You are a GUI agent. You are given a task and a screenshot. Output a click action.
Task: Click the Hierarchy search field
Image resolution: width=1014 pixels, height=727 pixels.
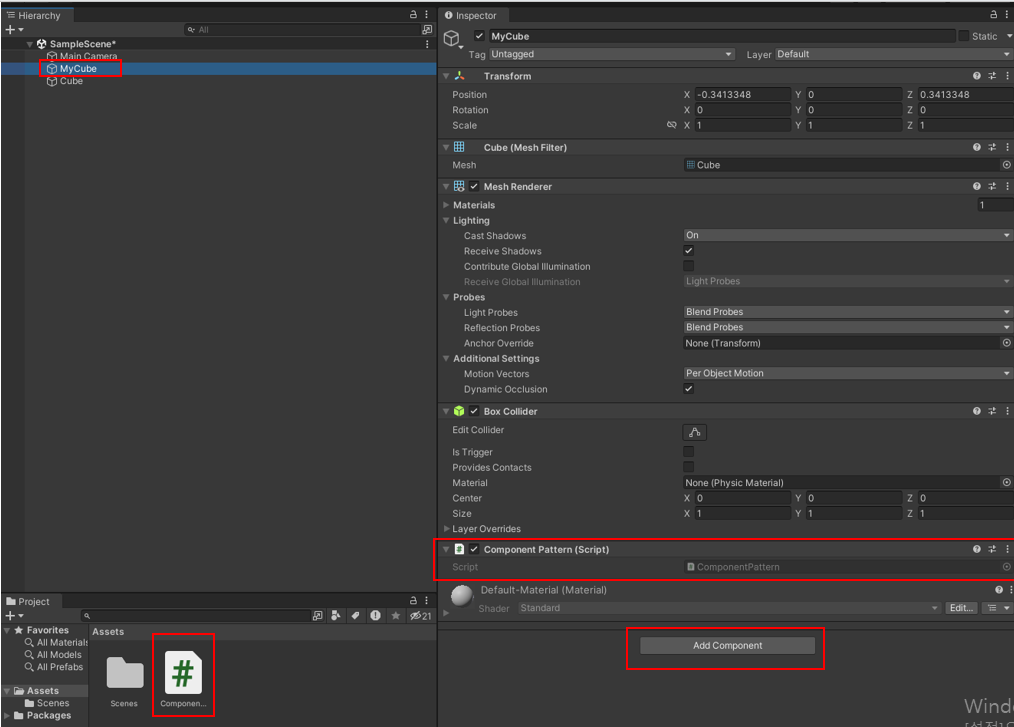pos(303,30)
